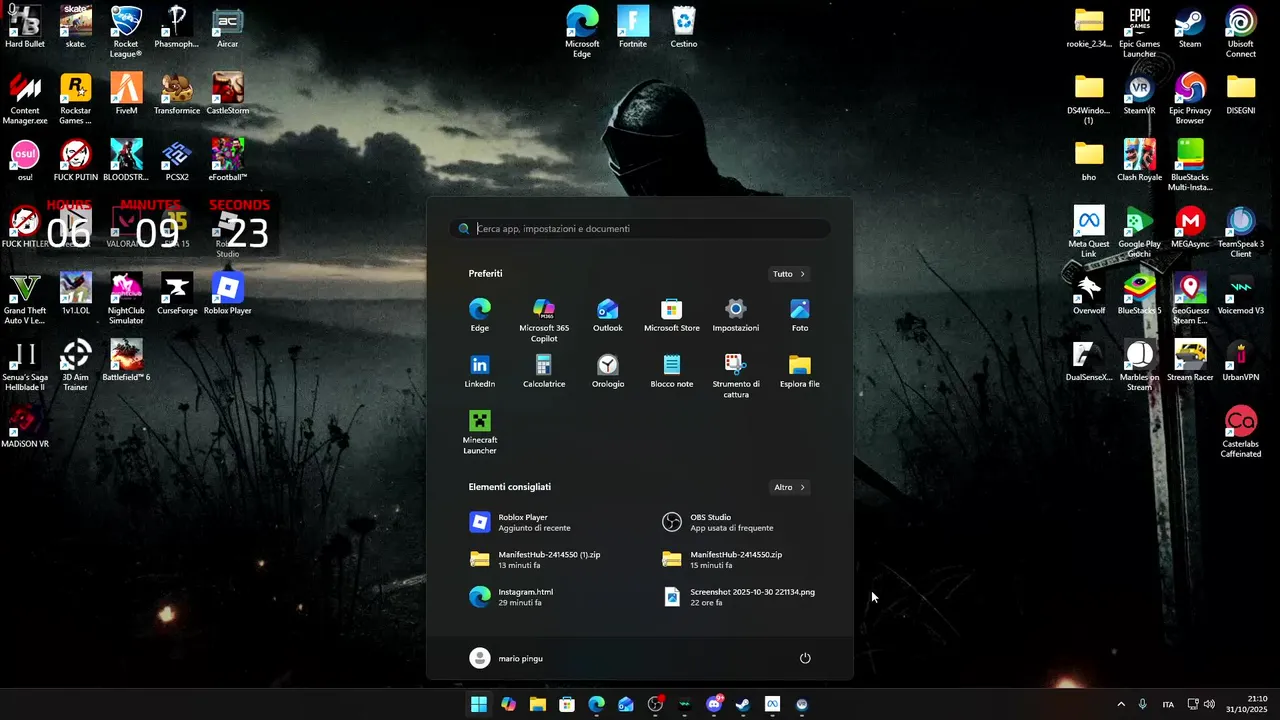Select TeamSpeak 3 Client desktop icon
The height and width of the screenshot is (720, 1280).
click(x=1241, y=232)
